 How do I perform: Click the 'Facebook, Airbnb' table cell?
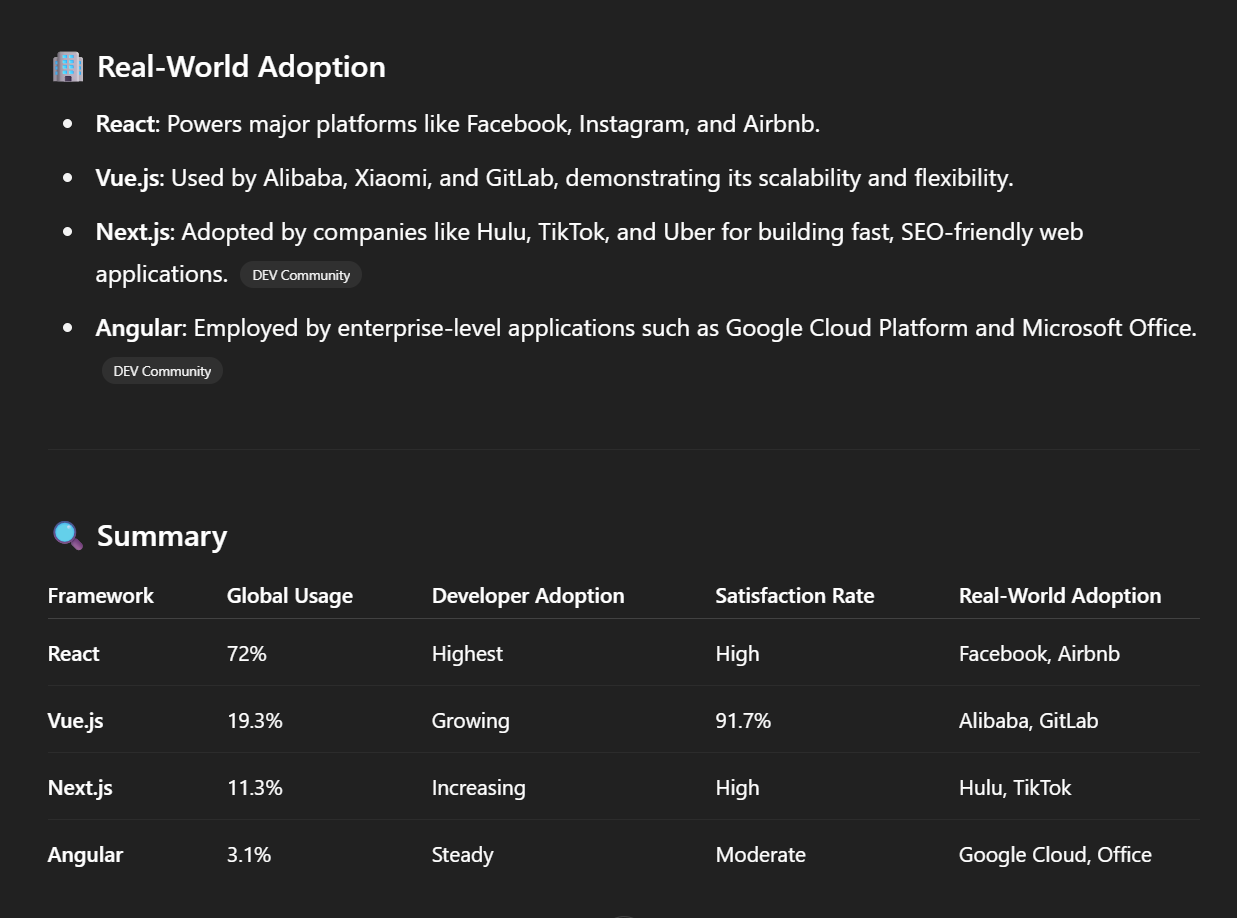pos(1039,654)
